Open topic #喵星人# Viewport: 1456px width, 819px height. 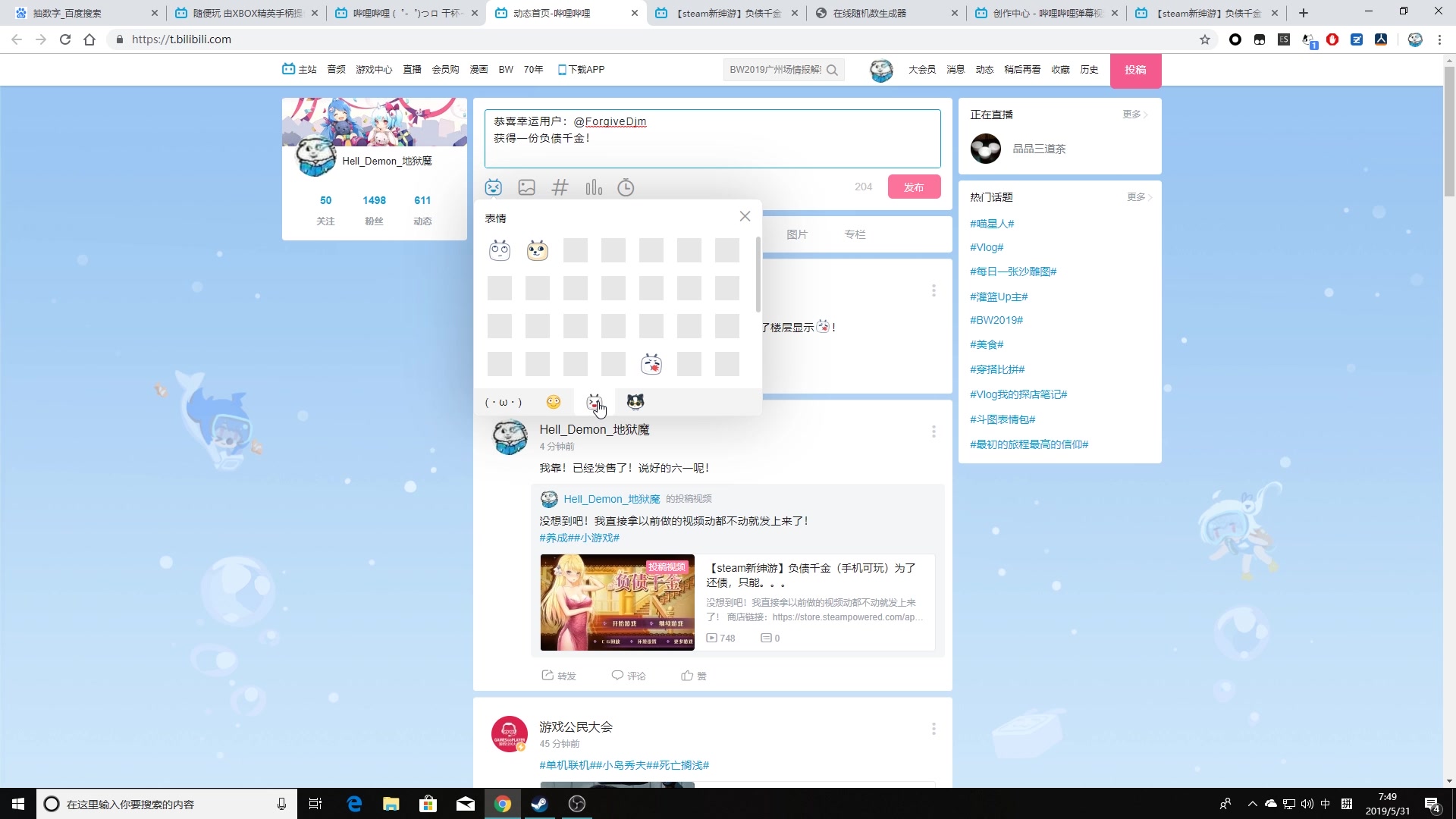pyautogui.click(x=992, y=224)
